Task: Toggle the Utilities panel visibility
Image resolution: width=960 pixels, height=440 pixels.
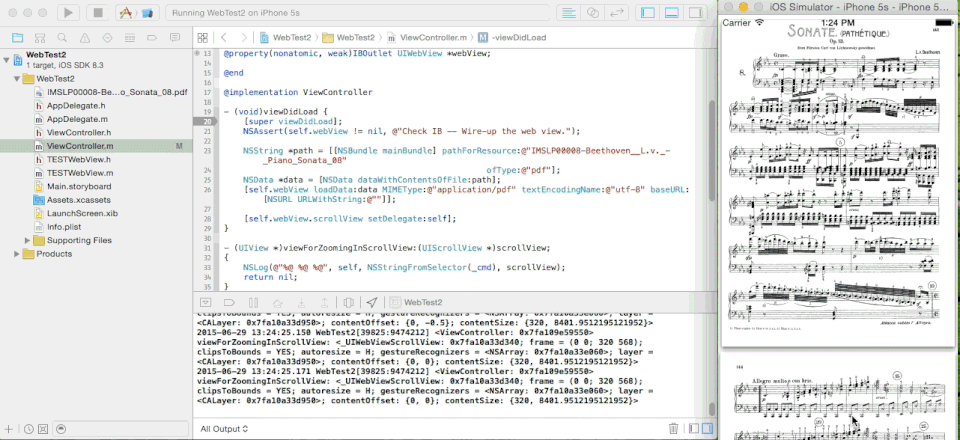Action: pos(696,12)
